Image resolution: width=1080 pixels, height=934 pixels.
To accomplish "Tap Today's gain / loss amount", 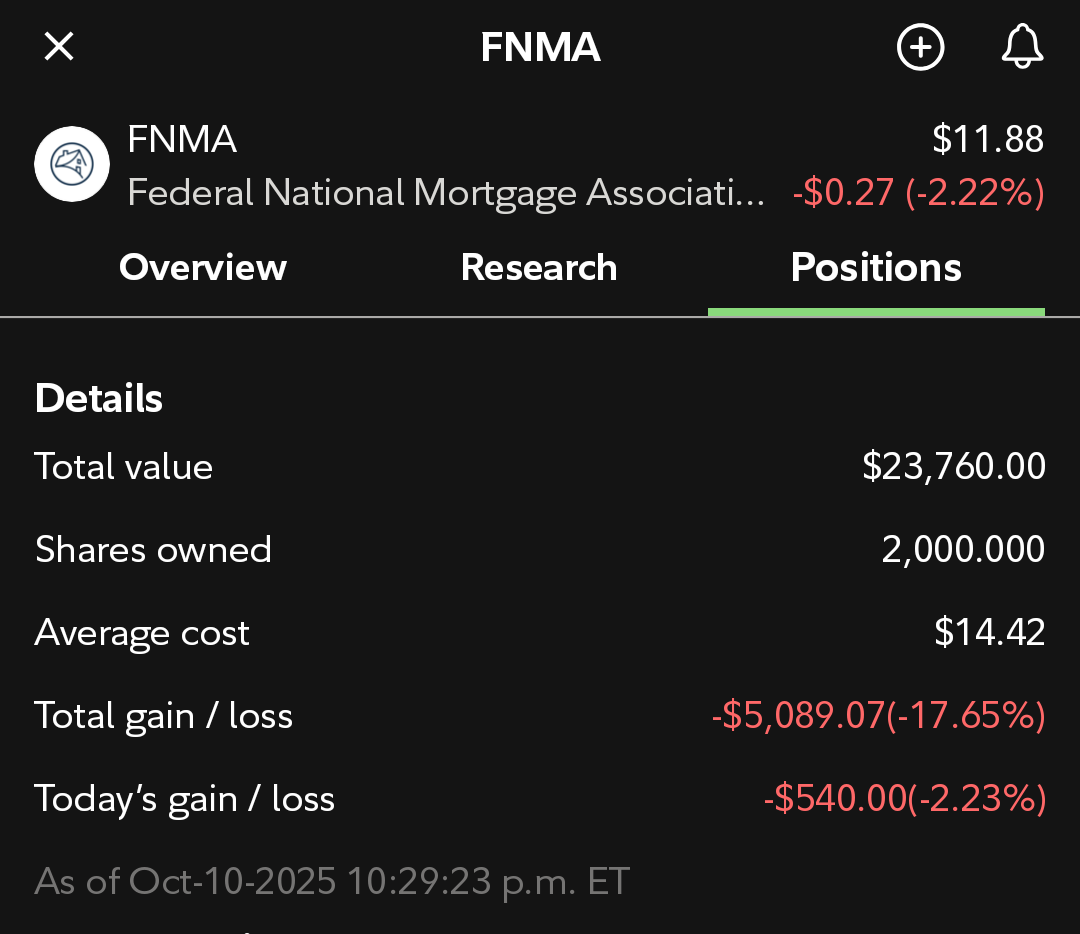I will pyautogui.click(x=904, y=799).
